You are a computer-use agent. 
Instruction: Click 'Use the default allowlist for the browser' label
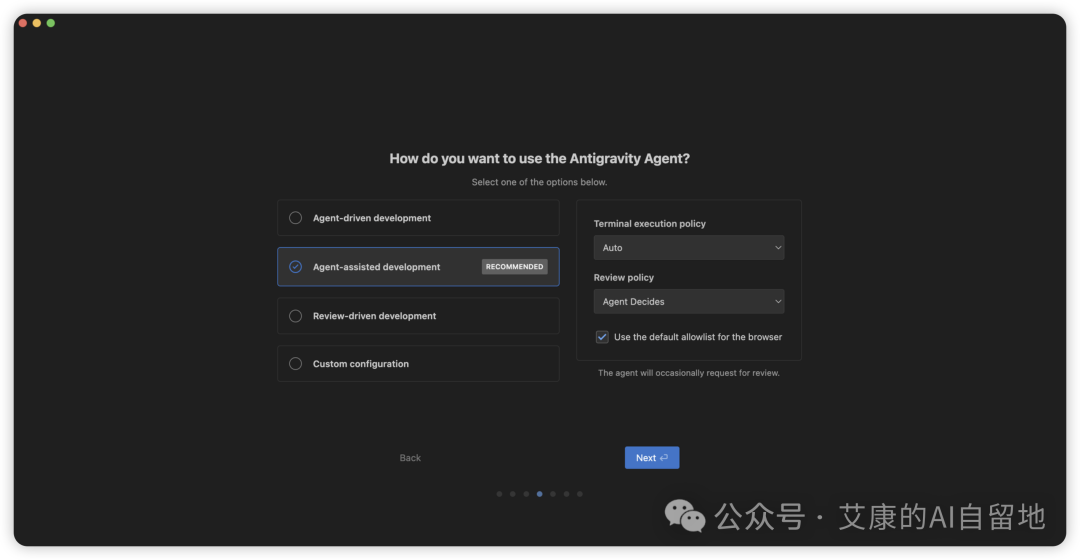(x=698, y=337)
